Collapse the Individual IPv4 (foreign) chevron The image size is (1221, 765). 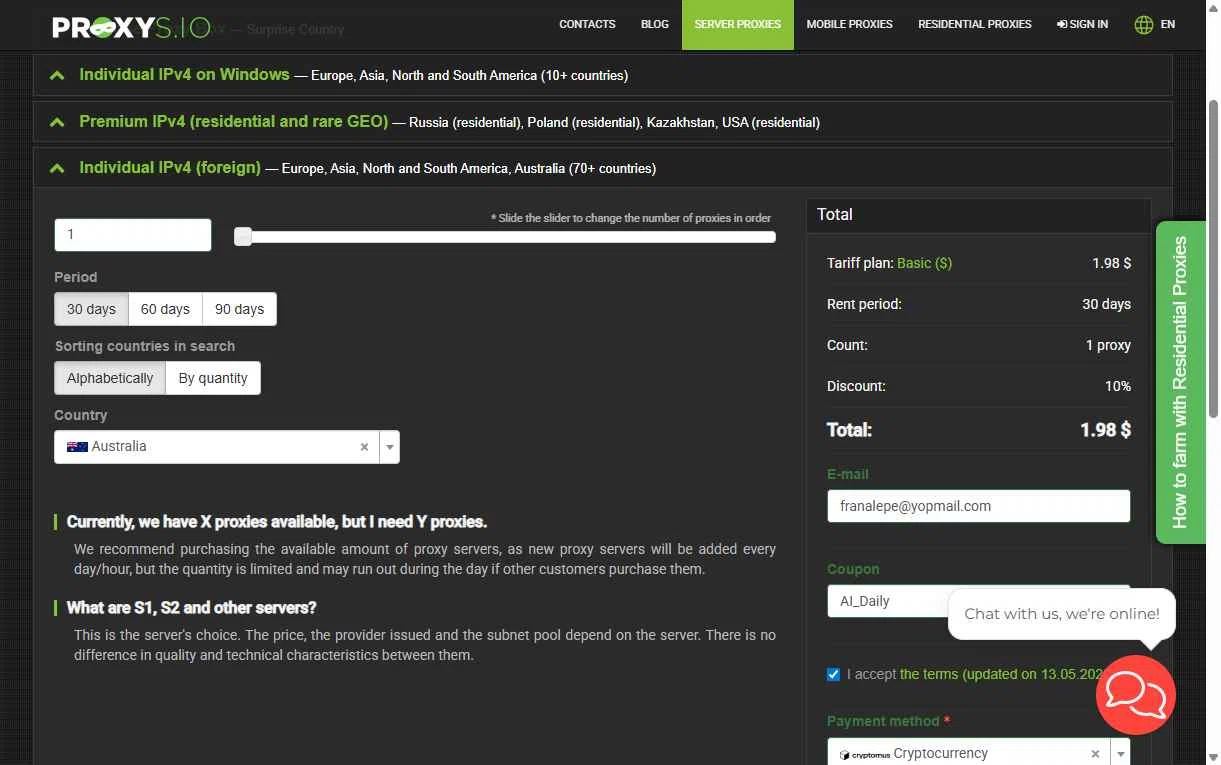[57, 168]
